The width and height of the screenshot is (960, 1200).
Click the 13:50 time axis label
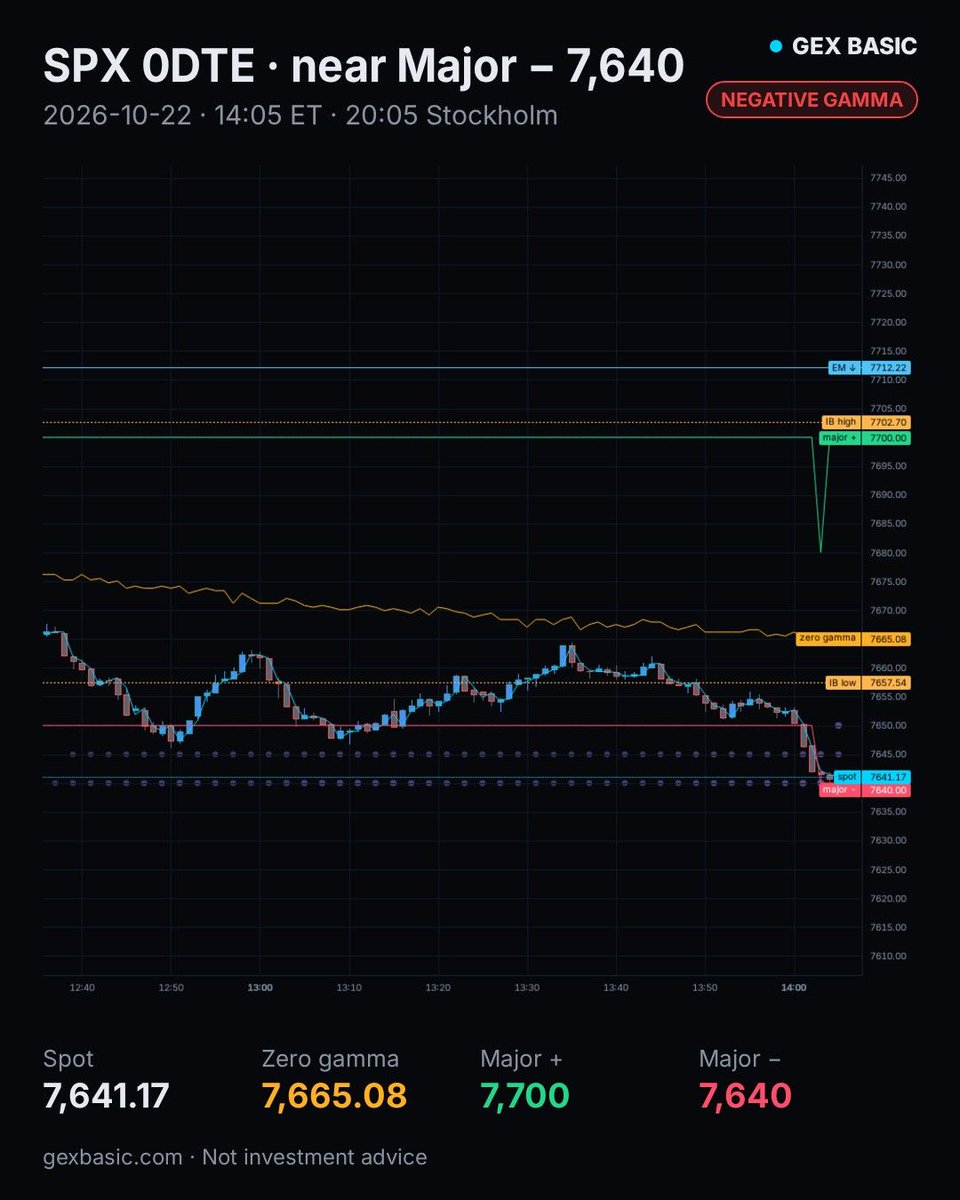(705, 988)
